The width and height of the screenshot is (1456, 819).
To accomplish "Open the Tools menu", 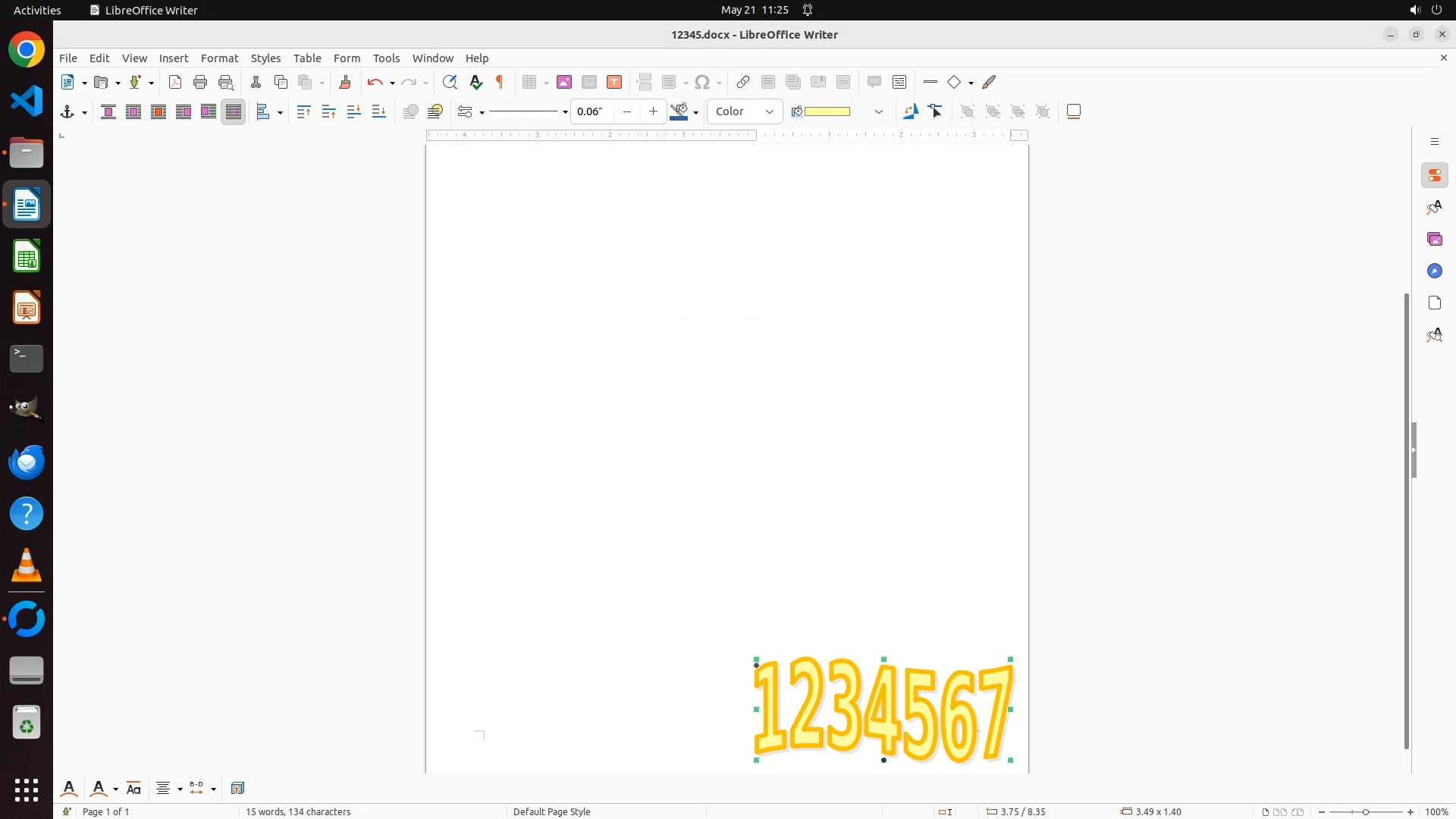I will point(386,58).
